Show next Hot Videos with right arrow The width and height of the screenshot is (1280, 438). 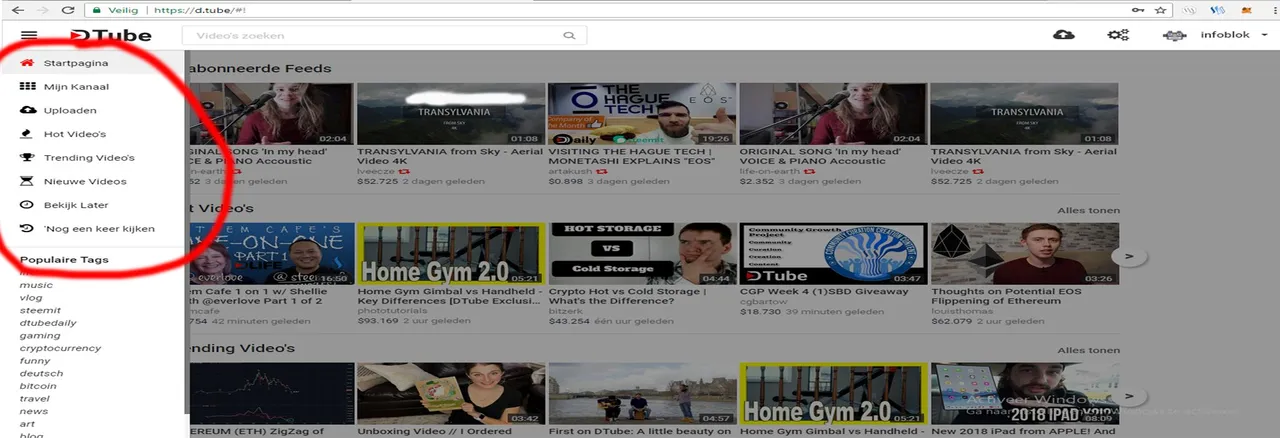(x=1129, y=256)
